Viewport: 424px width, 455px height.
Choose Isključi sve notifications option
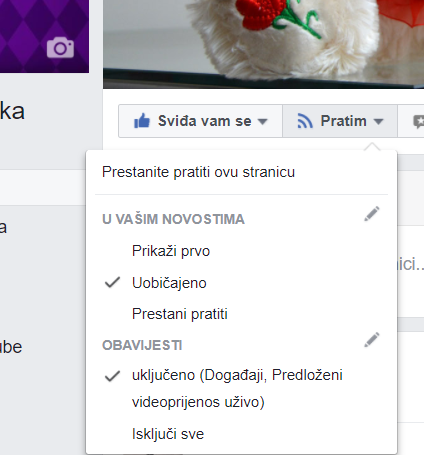168,434
